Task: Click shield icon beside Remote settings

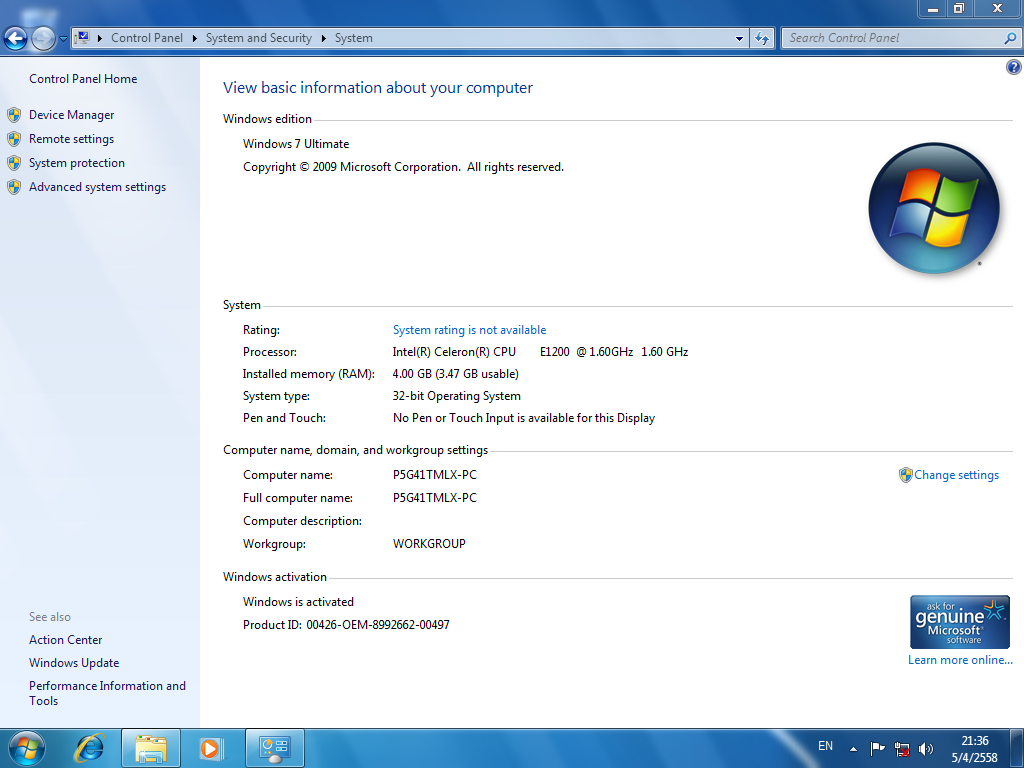Action: [14, 139]
